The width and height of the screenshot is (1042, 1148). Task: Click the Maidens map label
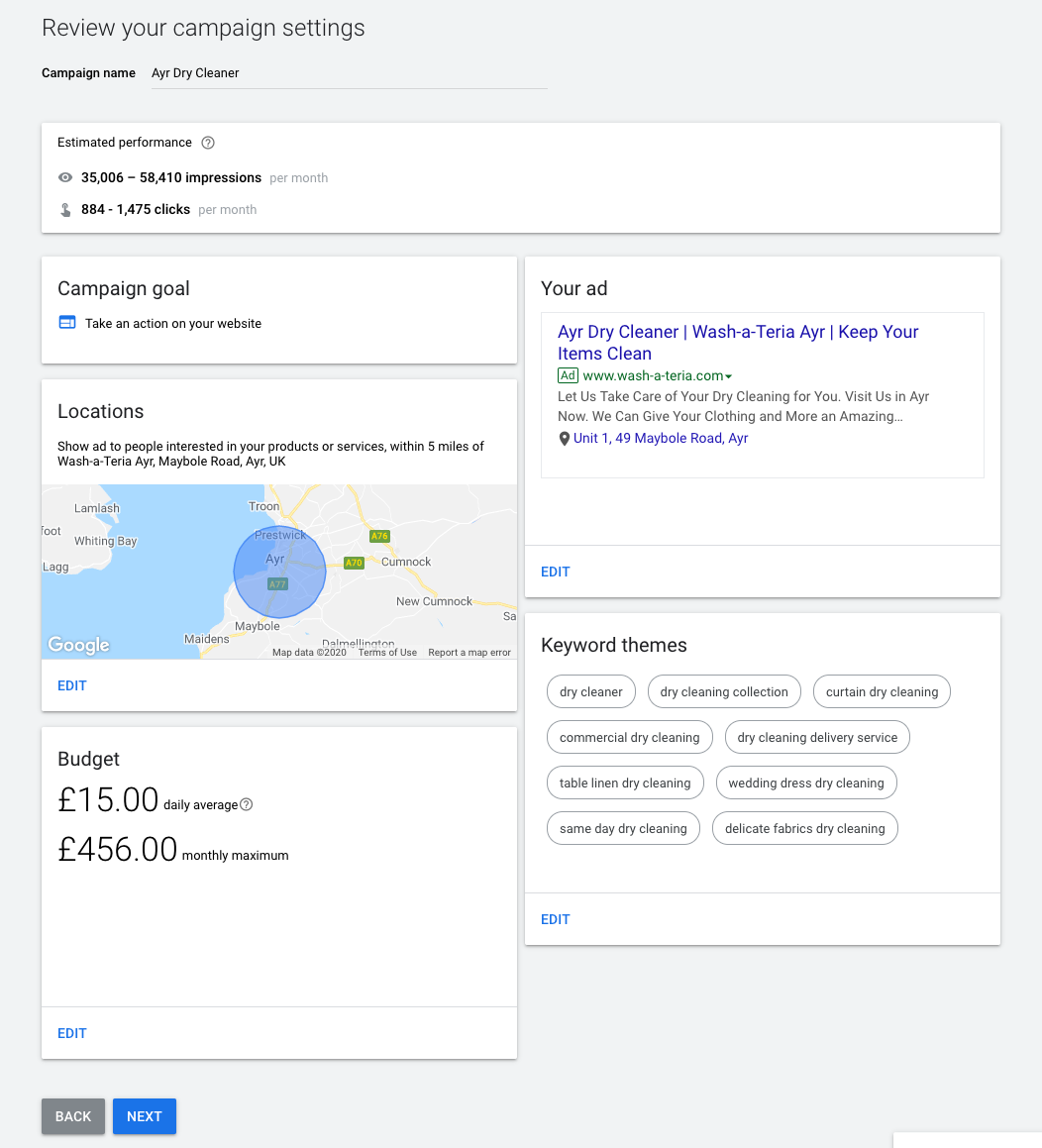click(x=206, y=639)
